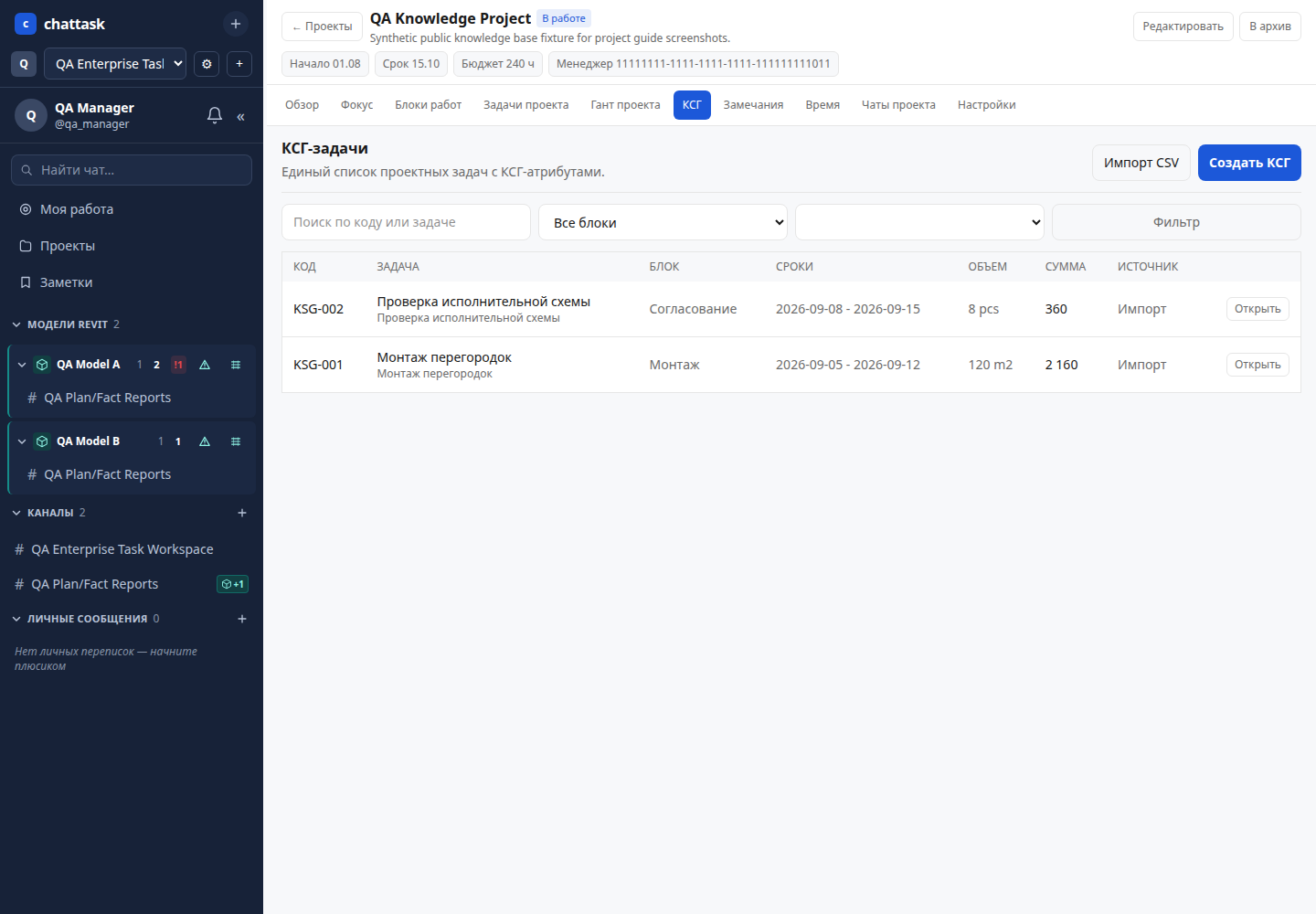Switch to Настройки tab
Viewport: 1316px width, 914px height.
click(986, 105)
